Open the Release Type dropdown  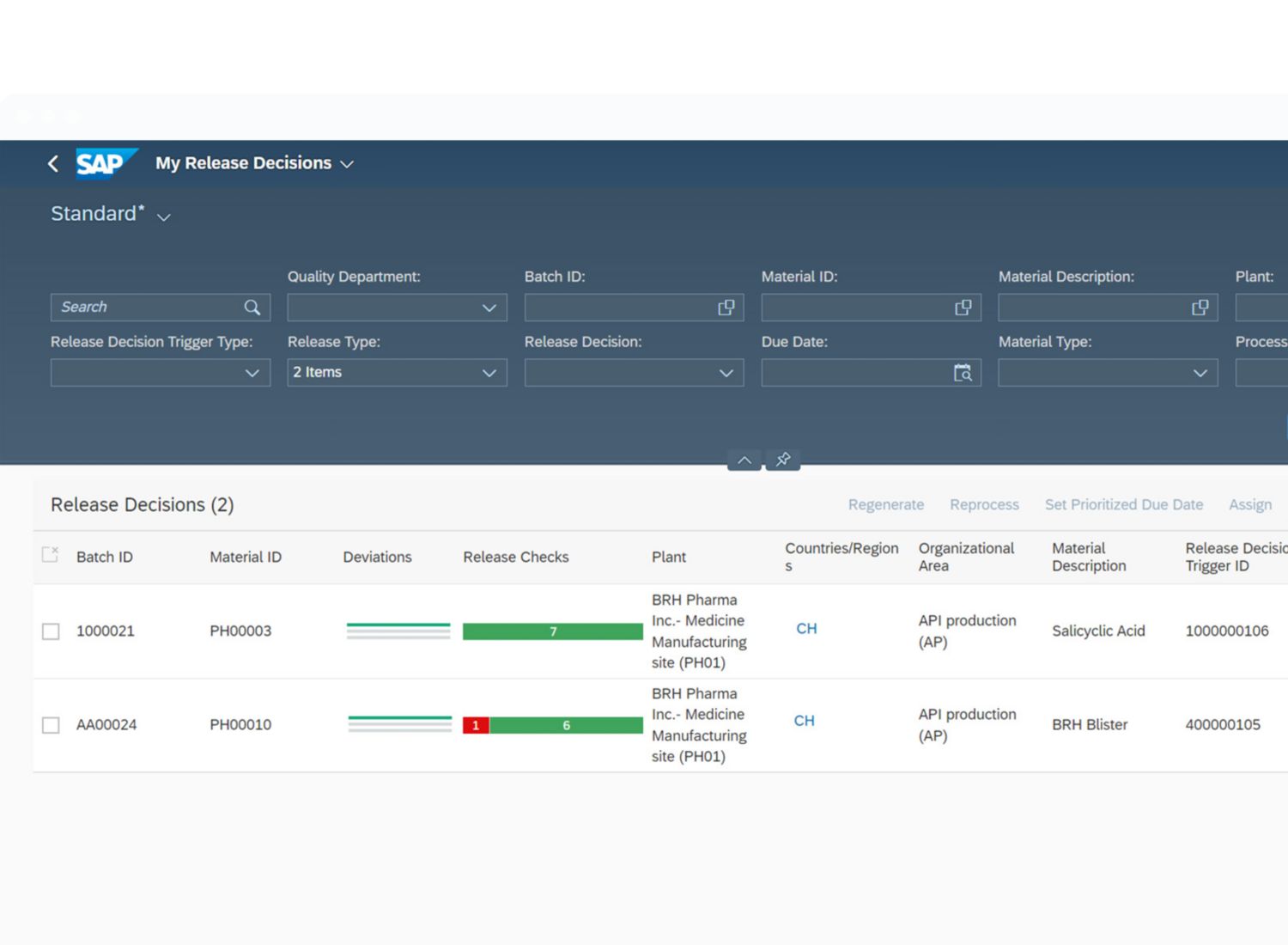tap(489, 373)
